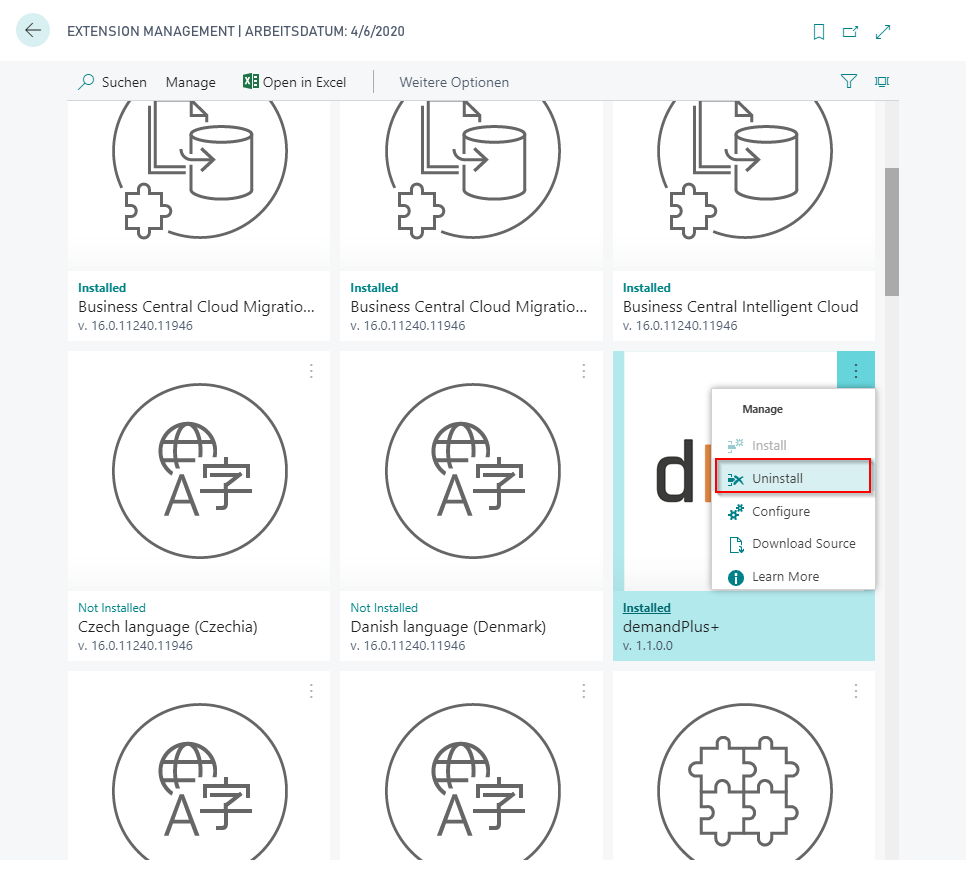Image resolution: width=966 pixels, height=880 pixels.
Task: Click the Danish language globe thumbnail
Action: point(473,471)
